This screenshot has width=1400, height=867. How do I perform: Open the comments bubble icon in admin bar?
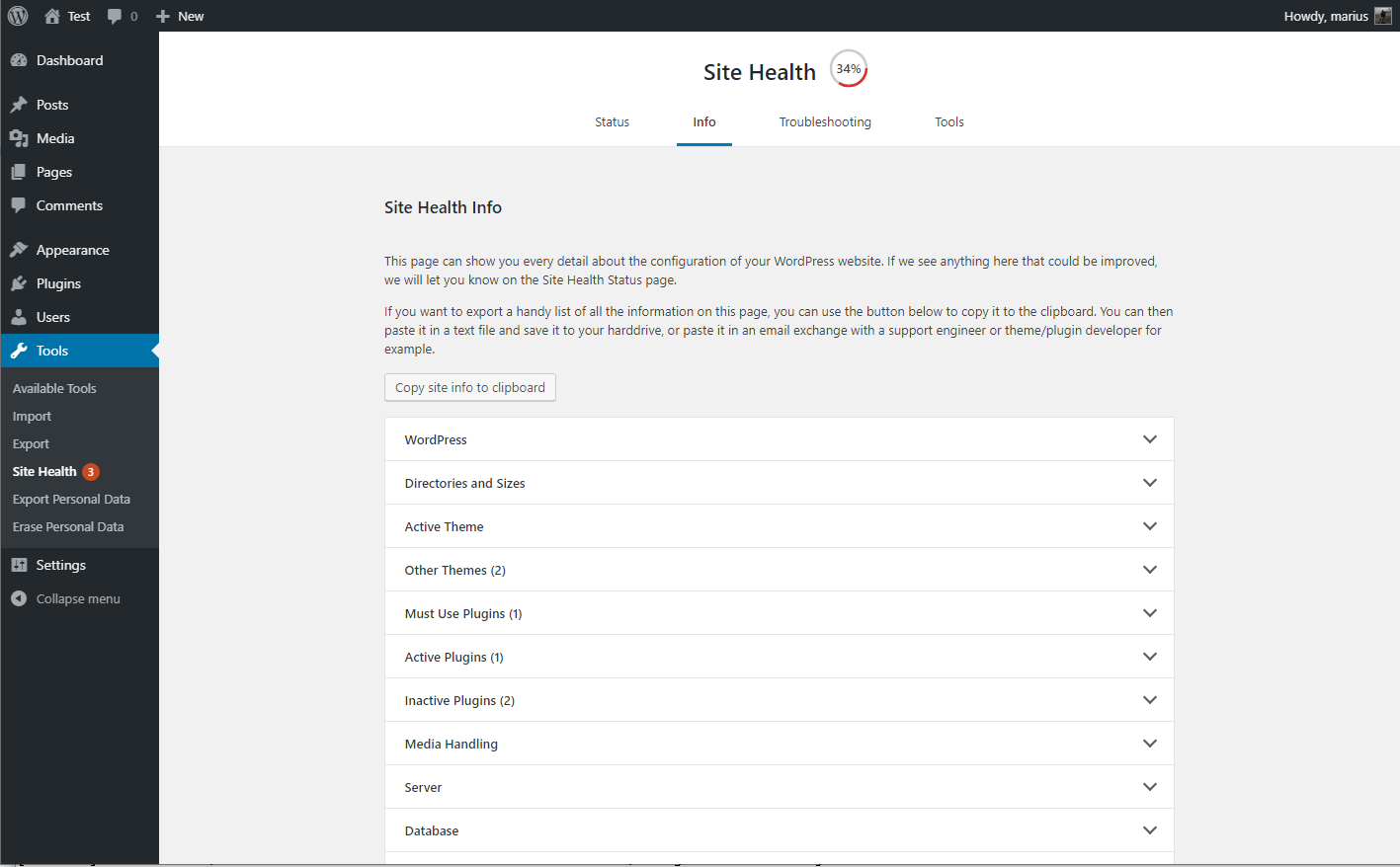click(x=116, y=16)
